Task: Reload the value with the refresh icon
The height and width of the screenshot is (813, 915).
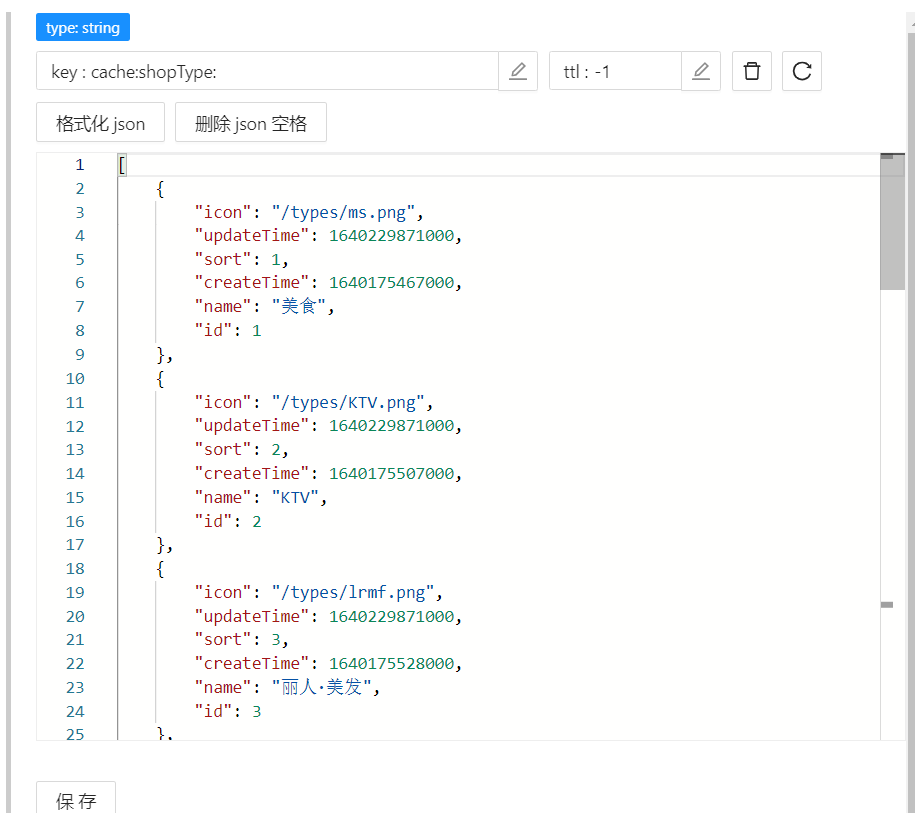Action: 801,71
